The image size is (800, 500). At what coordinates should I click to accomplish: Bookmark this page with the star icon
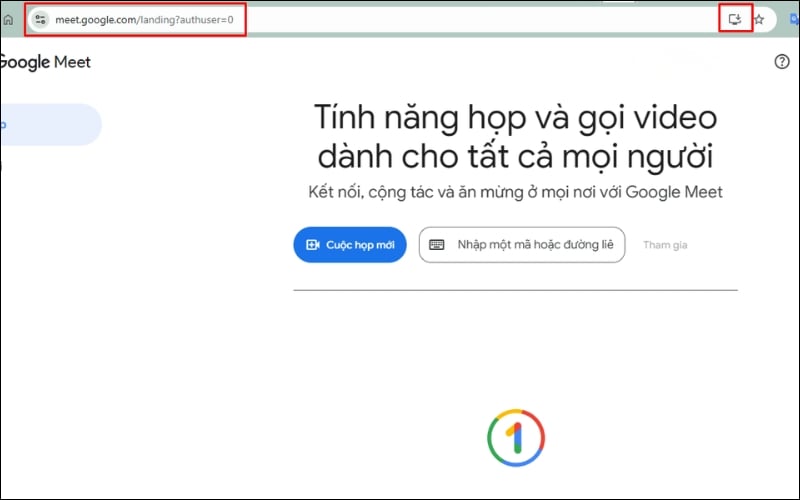pyautogui.click(x=759, y=19)
